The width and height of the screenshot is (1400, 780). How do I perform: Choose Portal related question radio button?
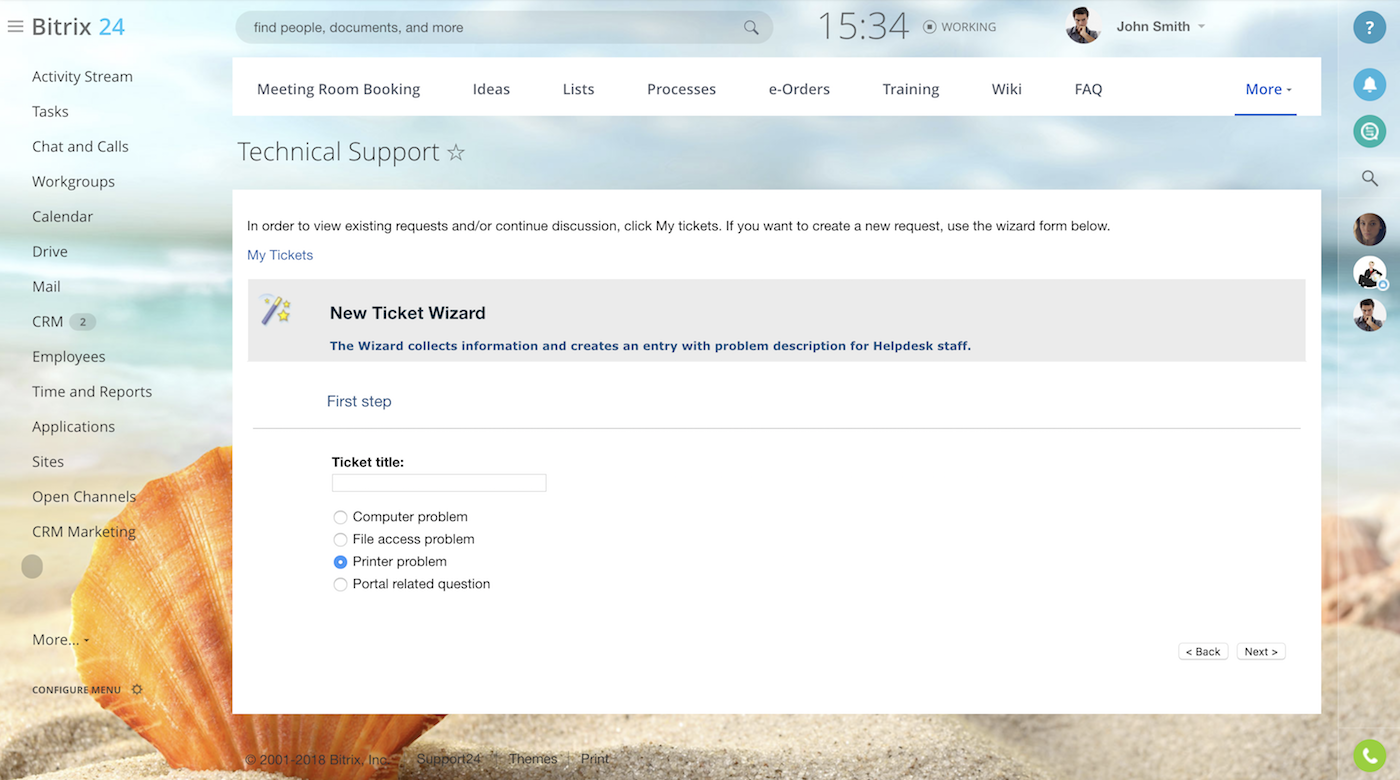point(341,584)
